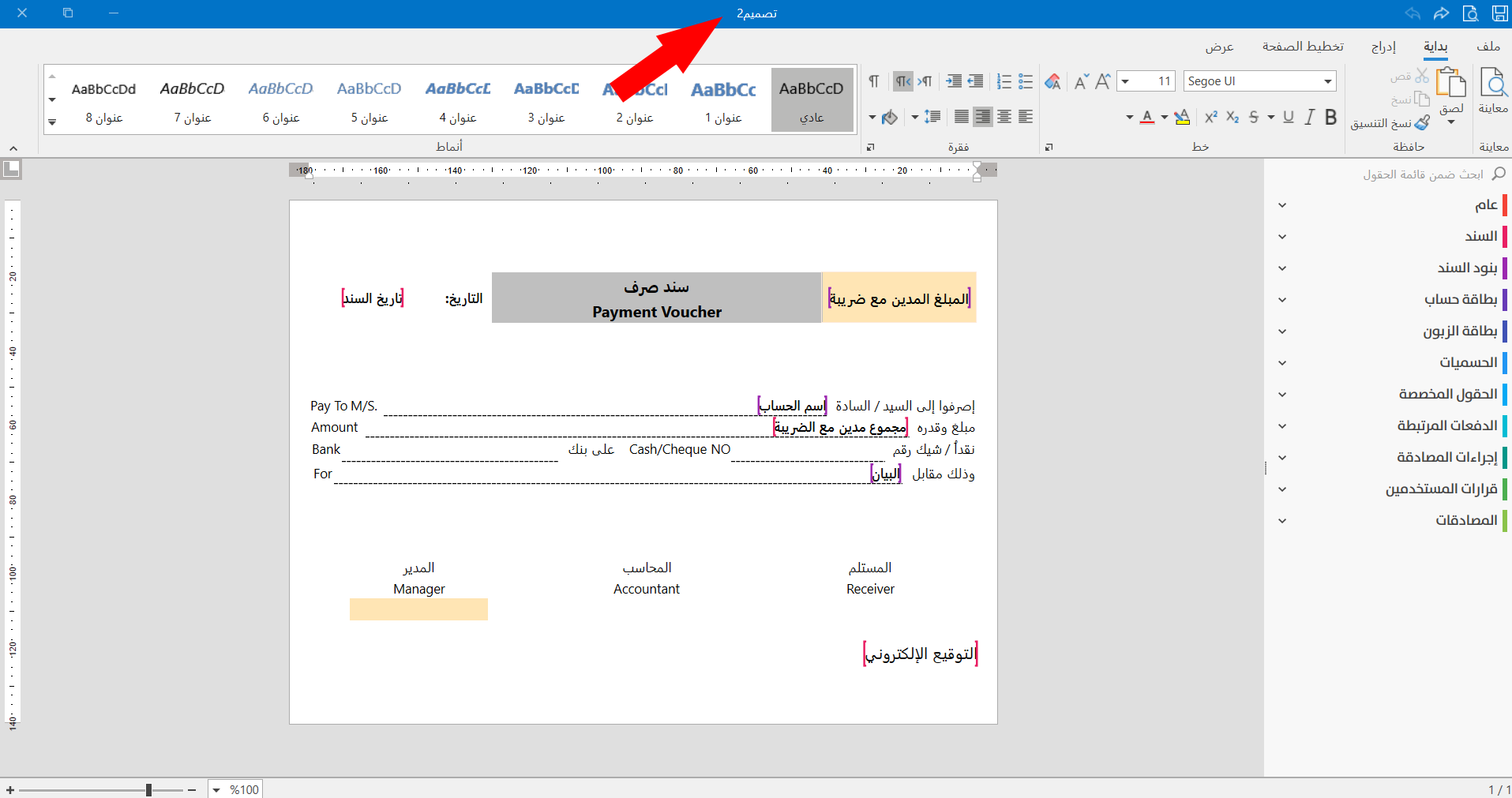Toggle superscript X² formatting

point(1210,116)
